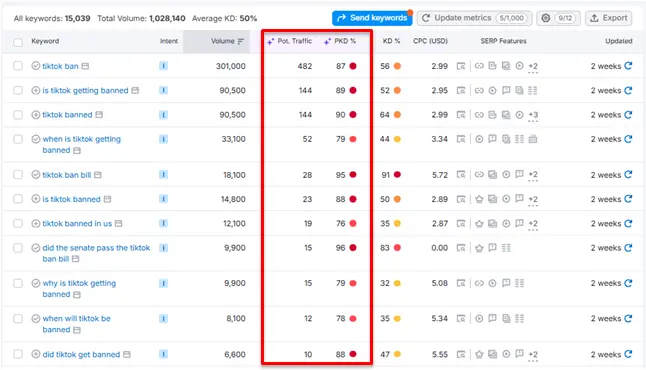646x370 pixels.
Task: Expand +3 SERP features for tiktok banned
Action: (533, 115)
